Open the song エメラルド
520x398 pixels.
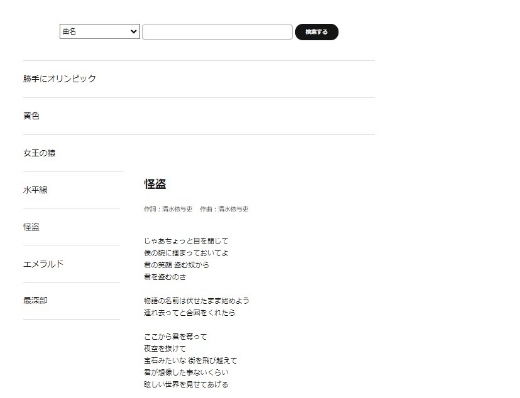43,264
